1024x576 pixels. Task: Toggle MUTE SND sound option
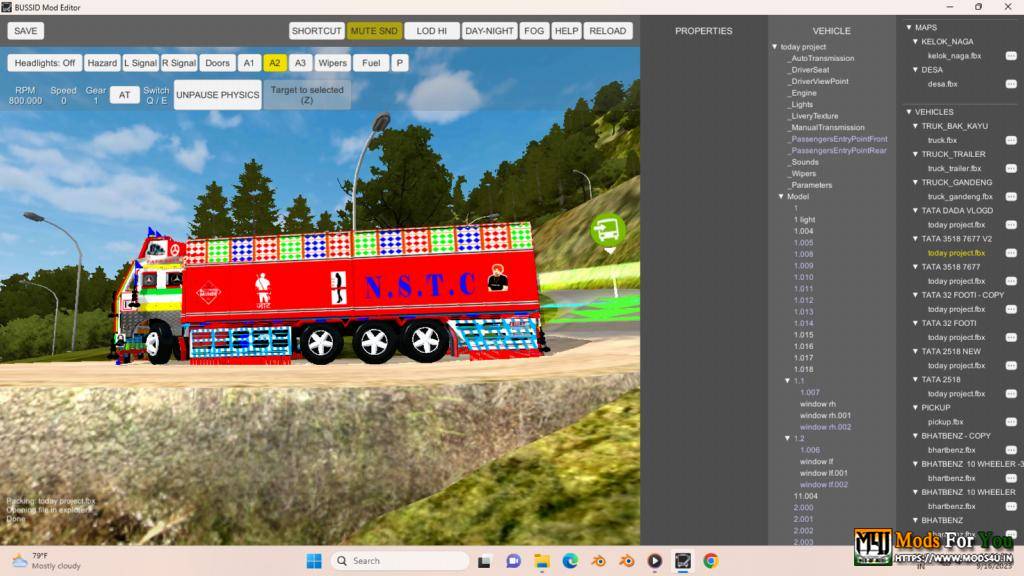[x=374, y=31]
